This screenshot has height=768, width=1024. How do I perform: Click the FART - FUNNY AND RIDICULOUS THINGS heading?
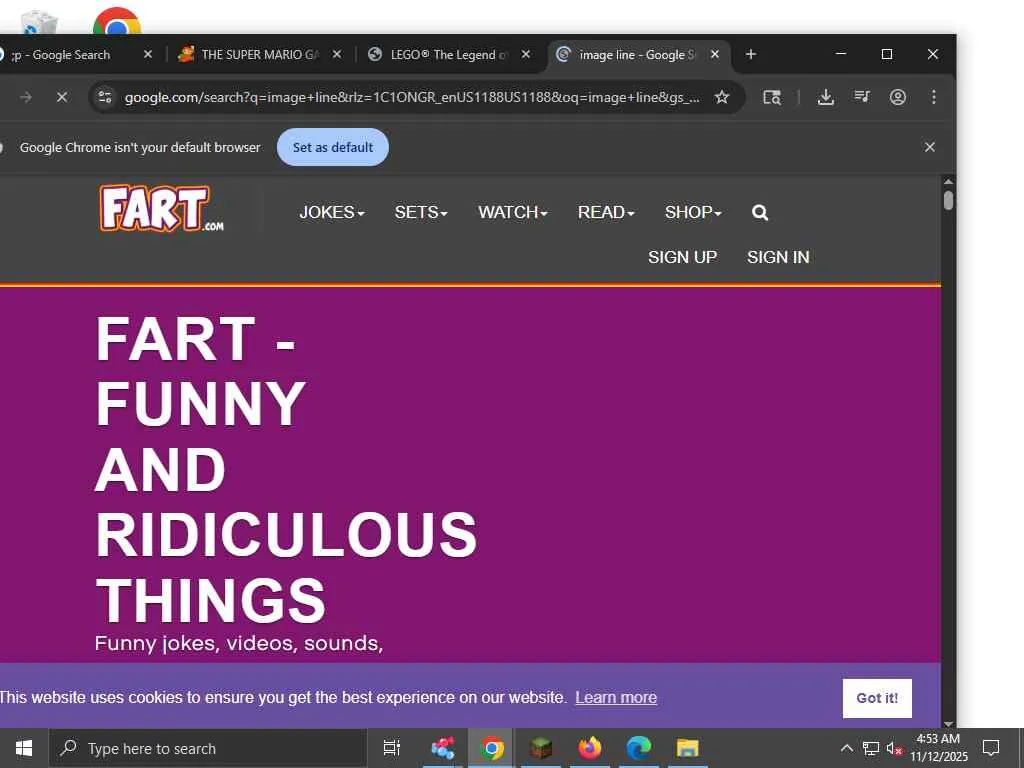[286, 469]
